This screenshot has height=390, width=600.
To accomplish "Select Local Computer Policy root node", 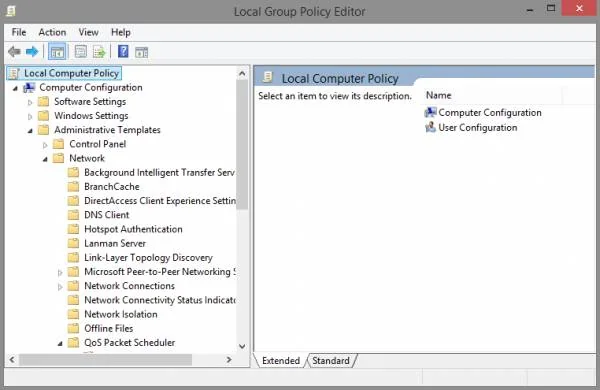I will pos(71,73).
